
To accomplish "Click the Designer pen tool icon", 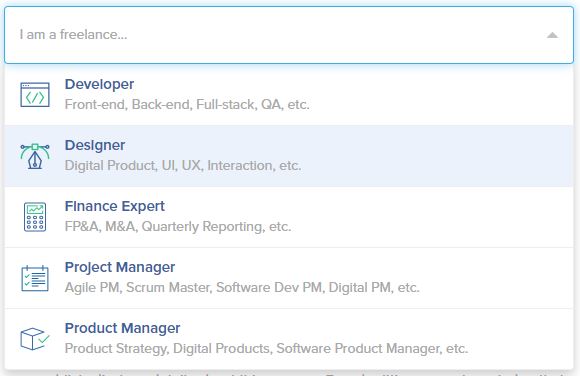I will [x=35, y=156].
